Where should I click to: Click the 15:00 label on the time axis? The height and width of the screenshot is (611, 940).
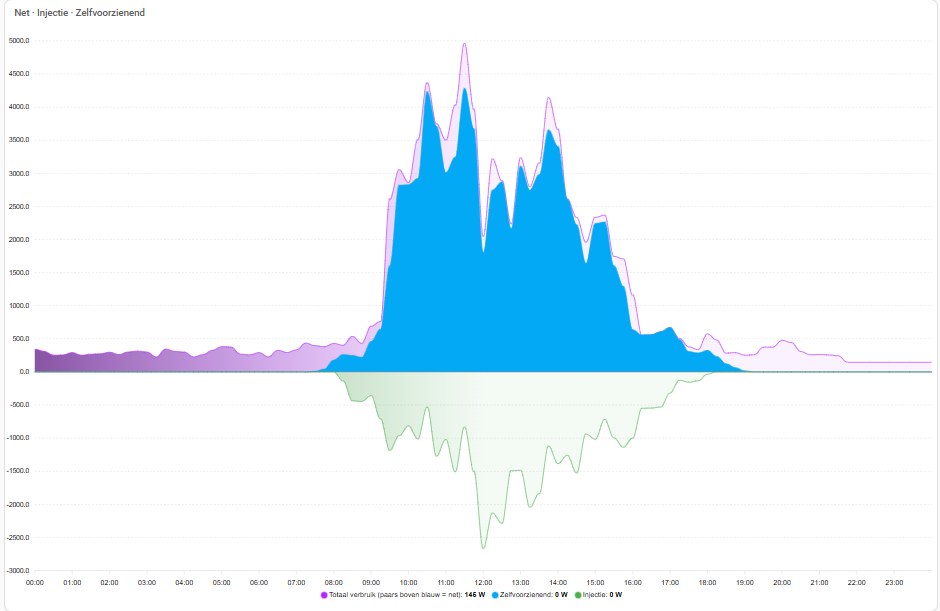click(595, 583)
